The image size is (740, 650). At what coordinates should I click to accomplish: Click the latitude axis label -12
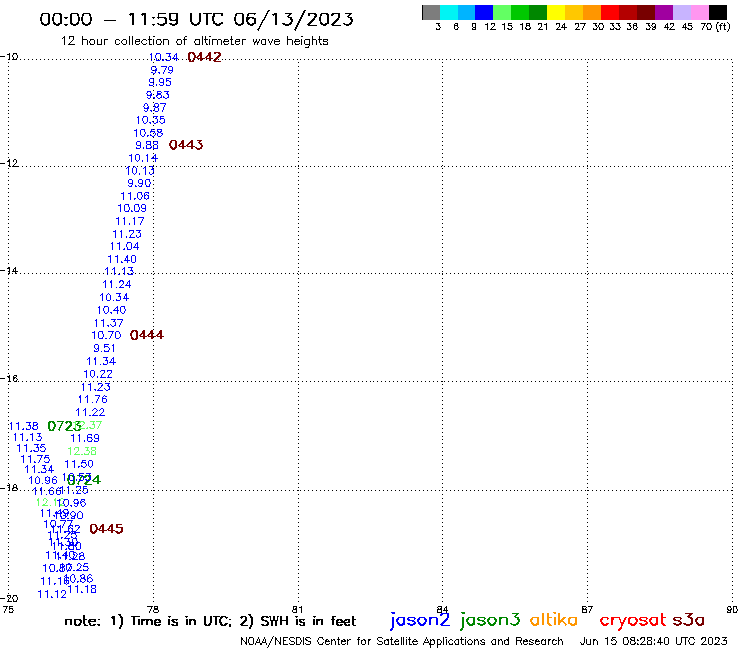coord(9,163)
